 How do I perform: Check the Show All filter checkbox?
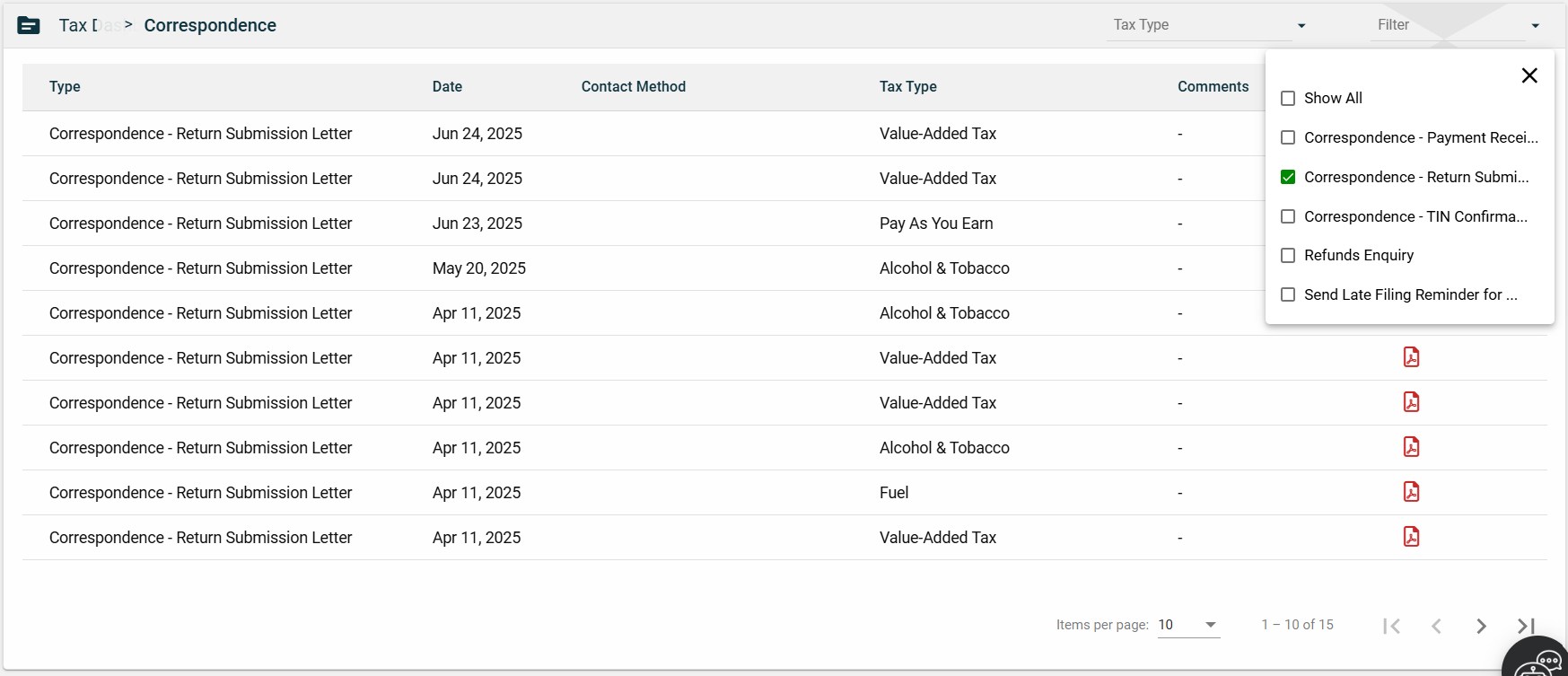point(1288,99)
